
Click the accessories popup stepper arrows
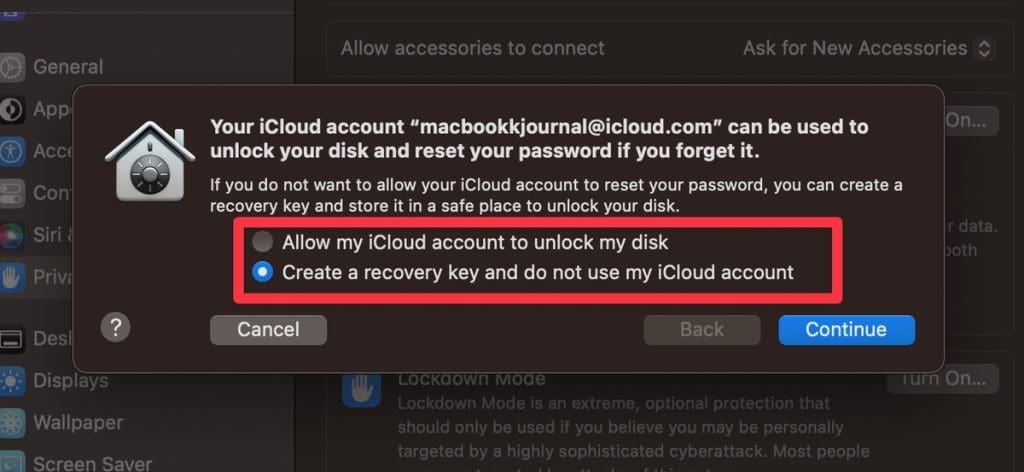click(984, 48)
